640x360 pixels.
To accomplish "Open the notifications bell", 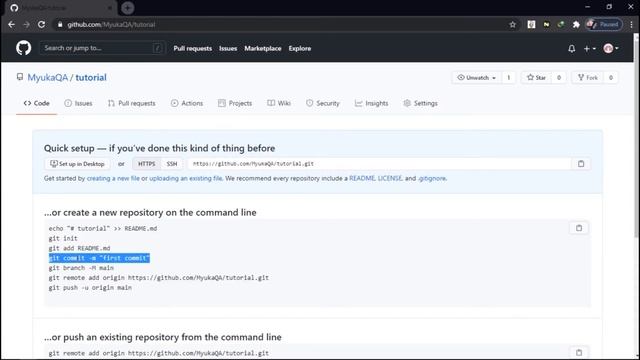I will [x=571, y=49].
